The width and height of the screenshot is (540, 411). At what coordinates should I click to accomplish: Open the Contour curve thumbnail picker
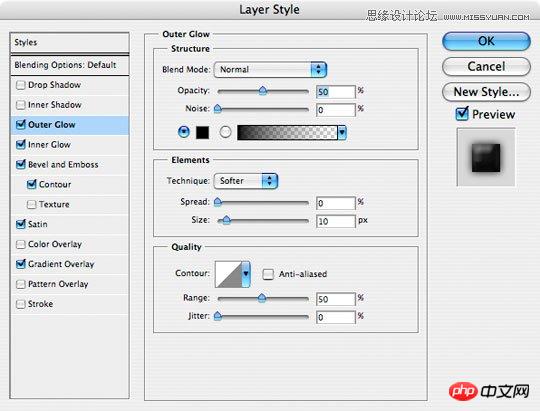228,274
